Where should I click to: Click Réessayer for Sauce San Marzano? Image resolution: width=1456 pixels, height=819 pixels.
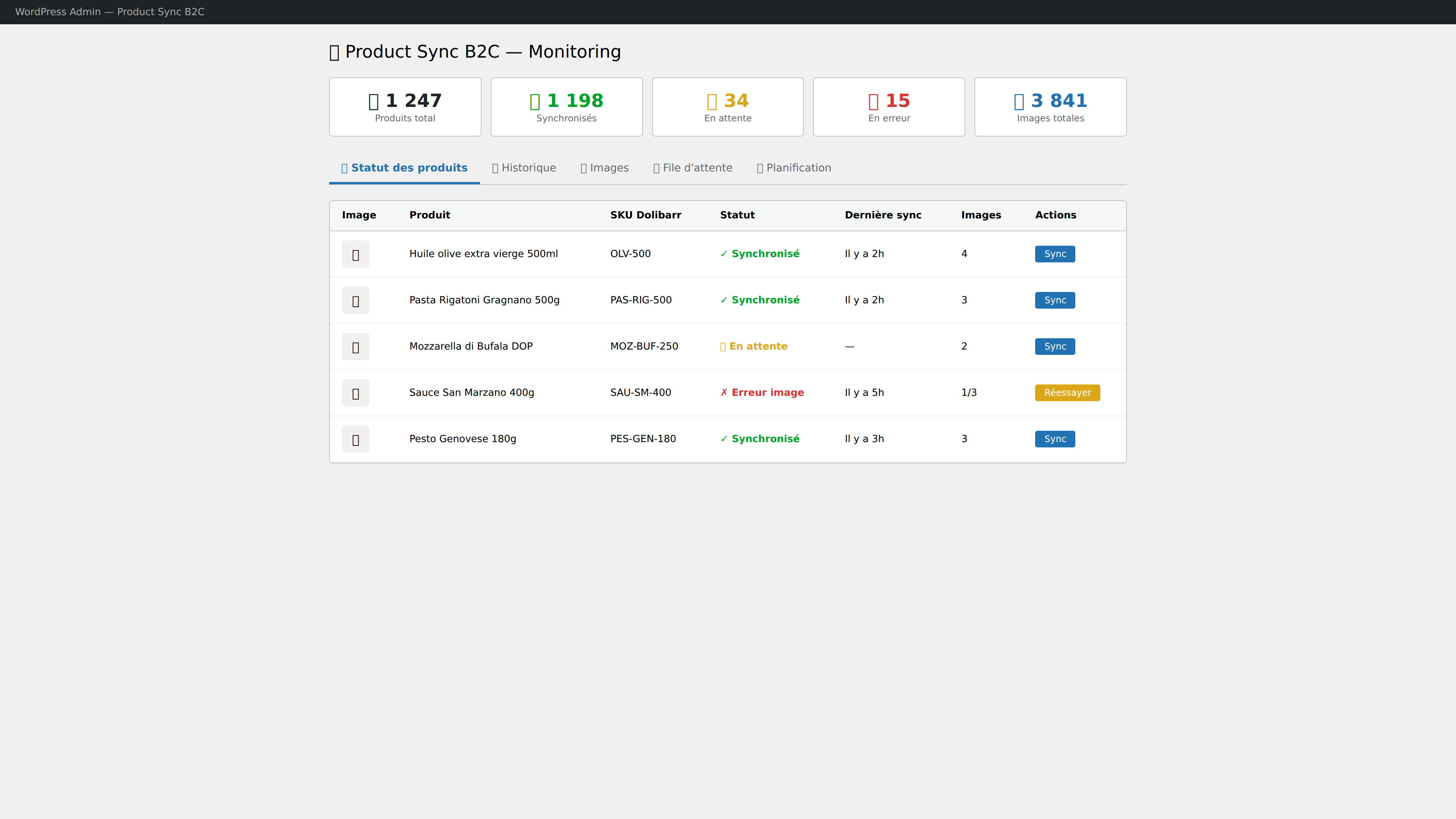coord(1067,392)
